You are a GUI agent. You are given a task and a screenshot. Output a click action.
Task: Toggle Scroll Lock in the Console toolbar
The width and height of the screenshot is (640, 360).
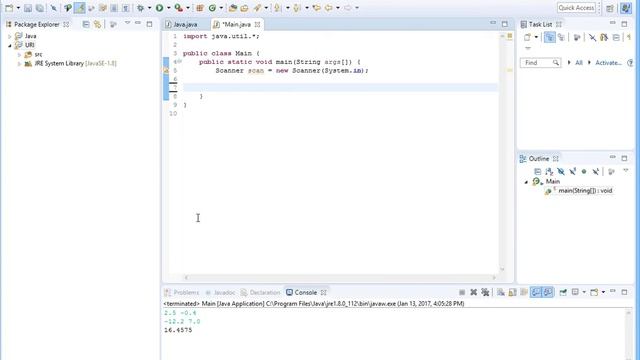[x=512, y=292]
